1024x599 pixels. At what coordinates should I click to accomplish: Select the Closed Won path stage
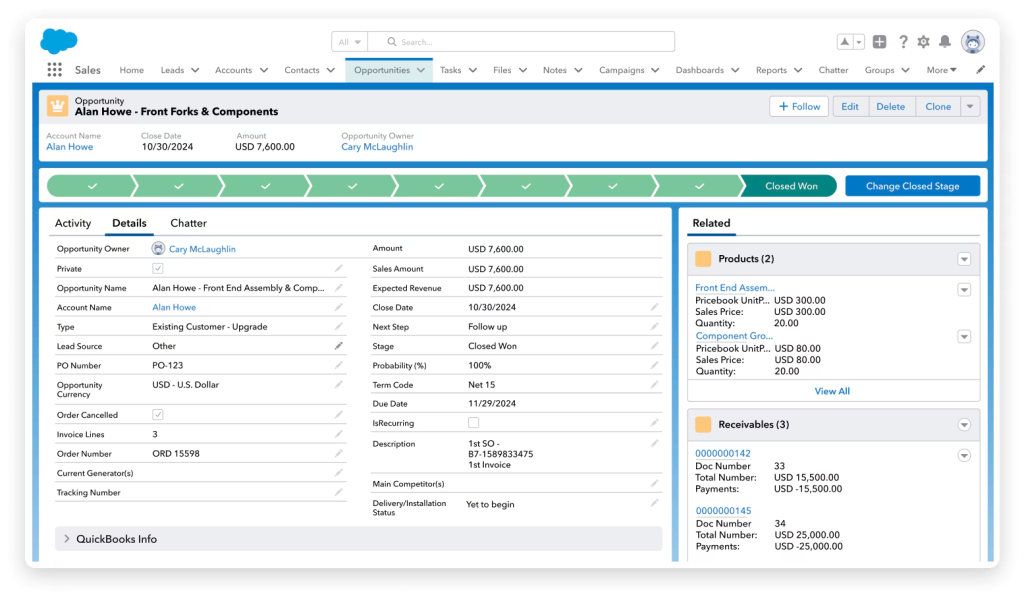coord(790,186)
